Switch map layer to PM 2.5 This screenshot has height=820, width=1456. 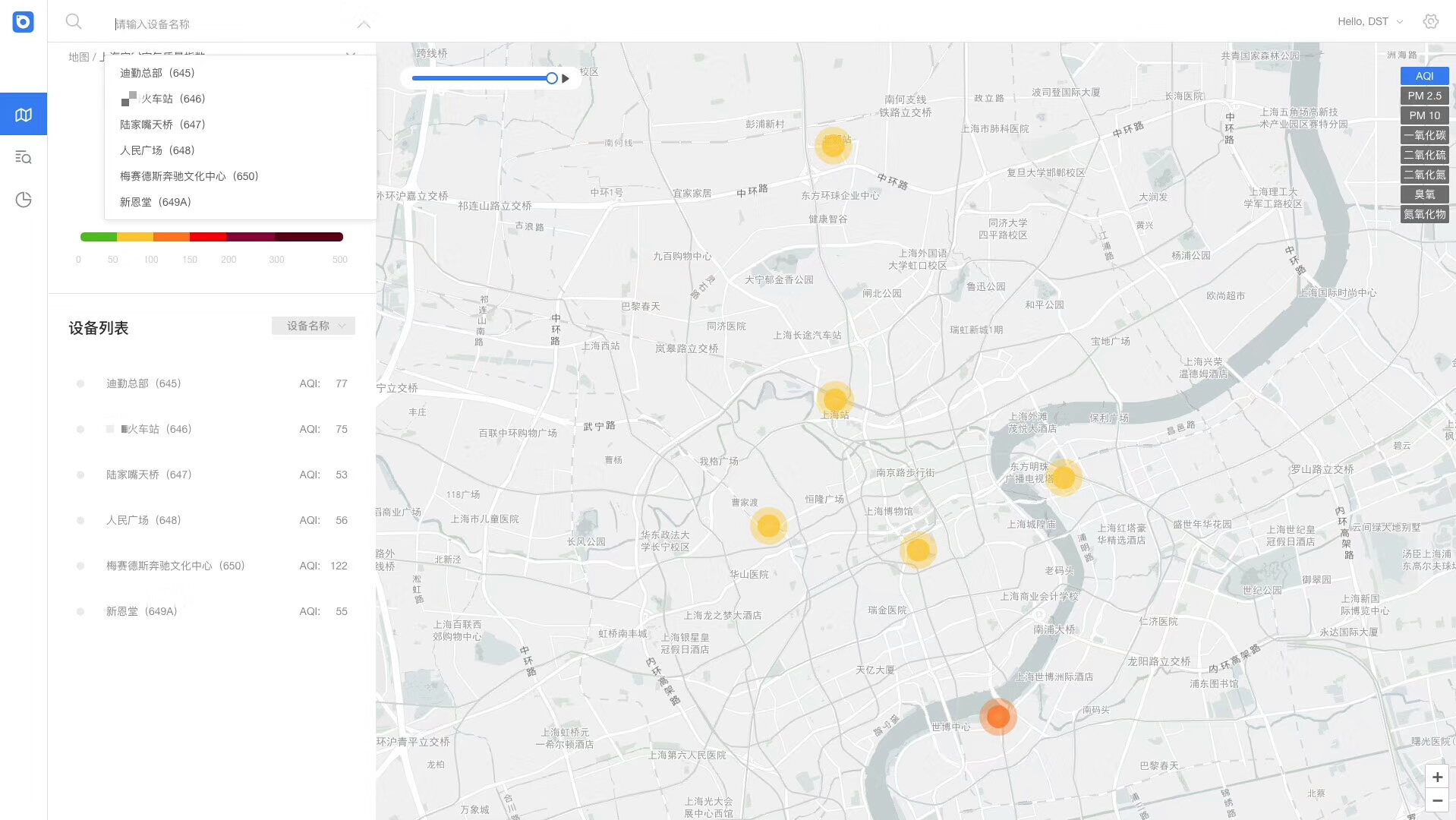coord(1424,96)
